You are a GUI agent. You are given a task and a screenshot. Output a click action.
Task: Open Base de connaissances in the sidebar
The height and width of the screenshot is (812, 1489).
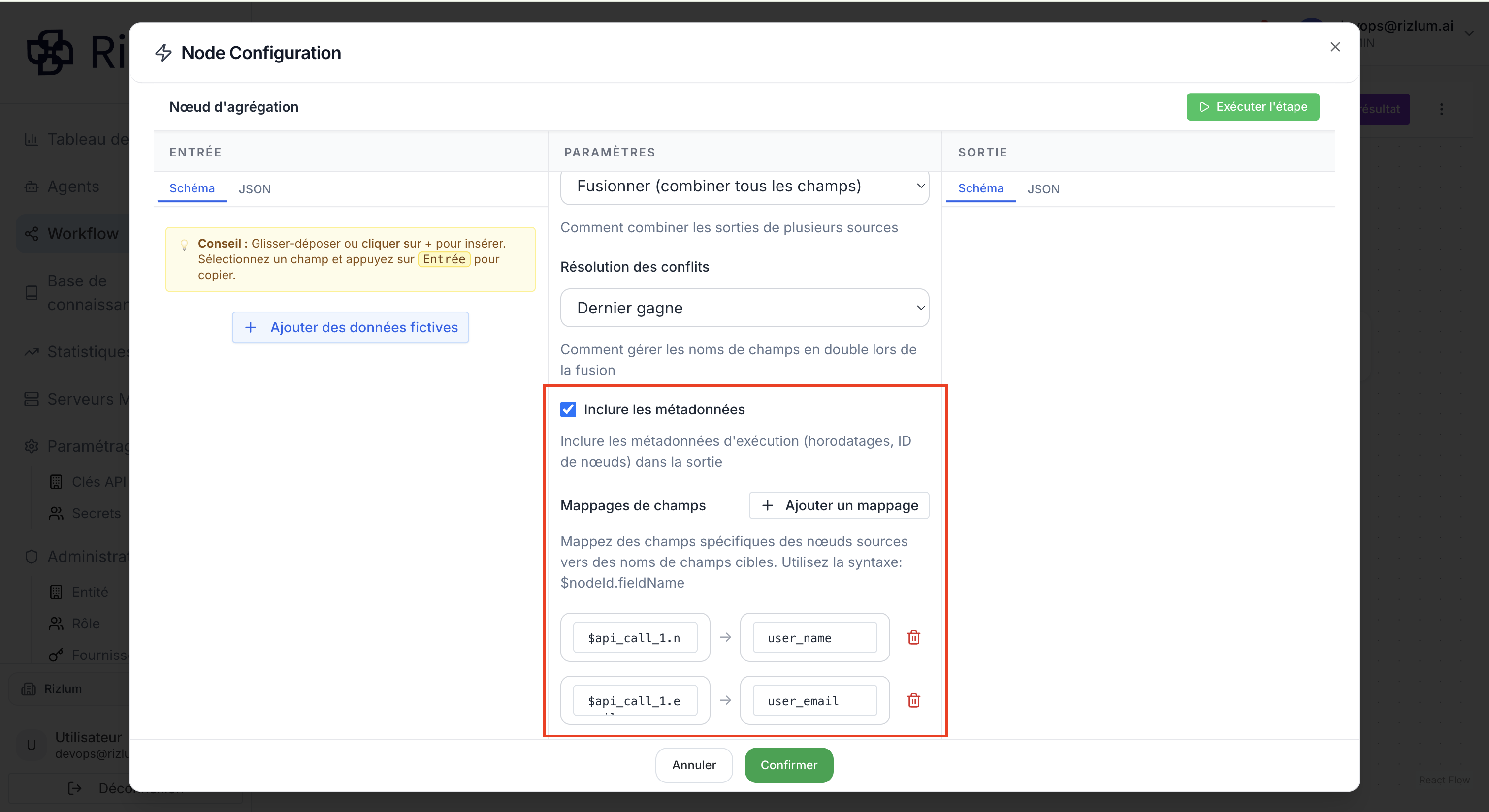[x=75, y=292]
